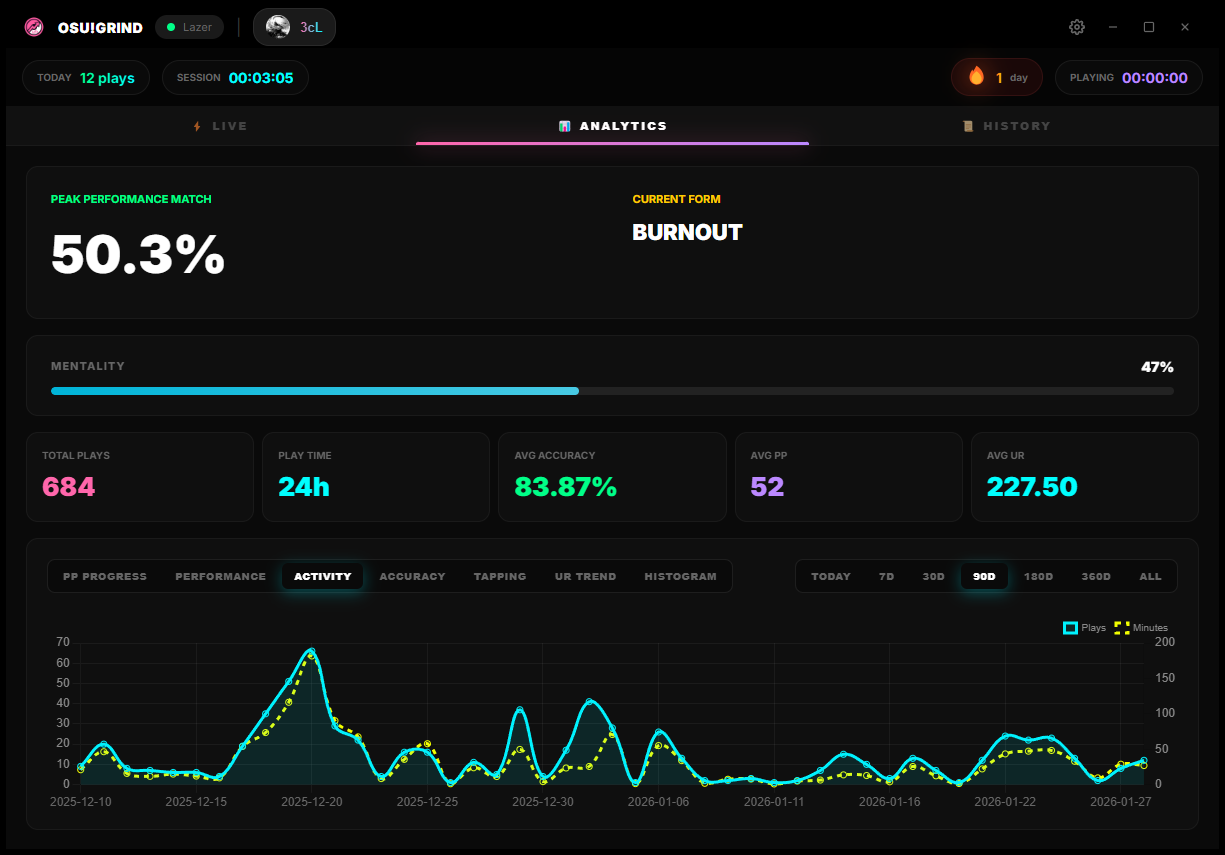The image size is (1225, 855).
Task: Click the SESSION timer display
Action: coord(235,77)
